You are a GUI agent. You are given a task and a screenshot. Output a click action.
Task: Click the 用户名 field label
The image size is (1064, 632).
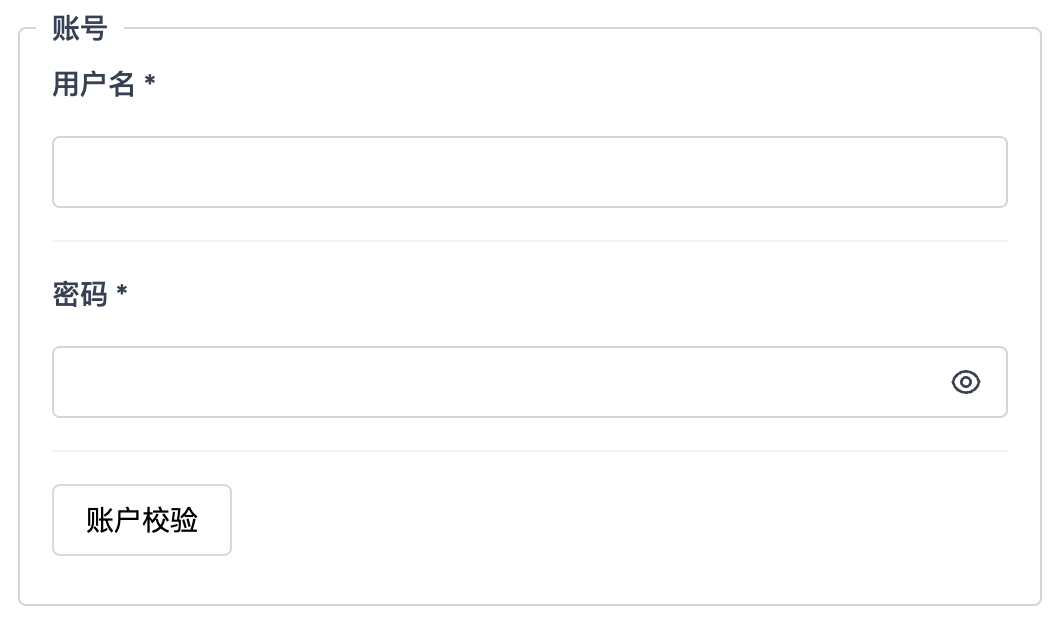[x=93, y=85]
